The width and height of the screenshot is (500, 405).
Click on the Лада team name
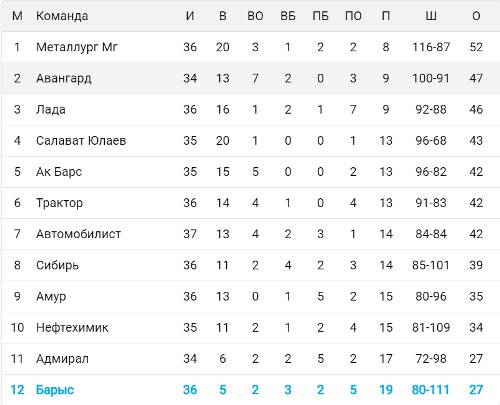click(51, 110)
